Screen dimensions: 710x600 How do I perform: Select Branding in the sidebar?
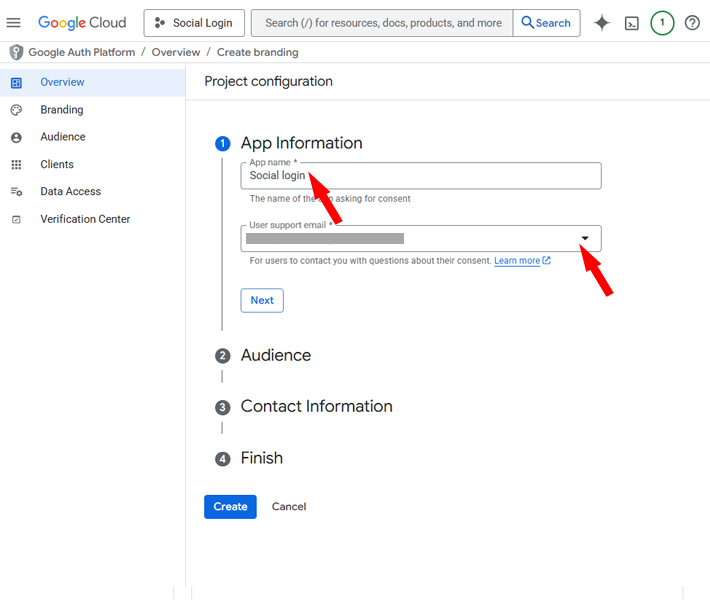[92, 110]
